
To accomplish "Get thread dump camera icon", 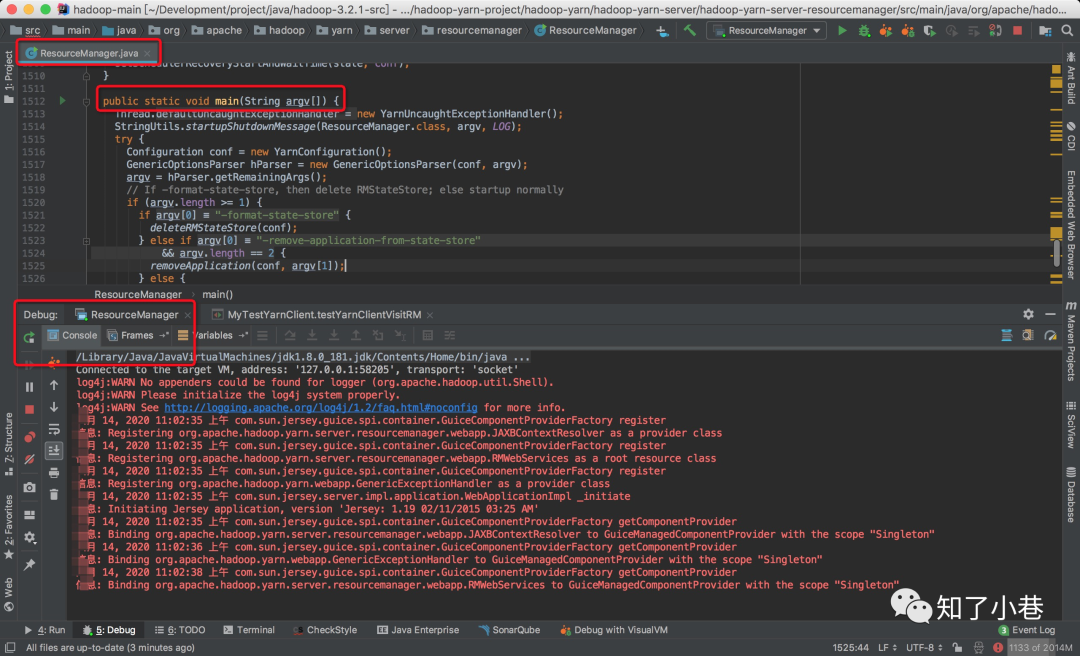I will click(x=30, y=487).
